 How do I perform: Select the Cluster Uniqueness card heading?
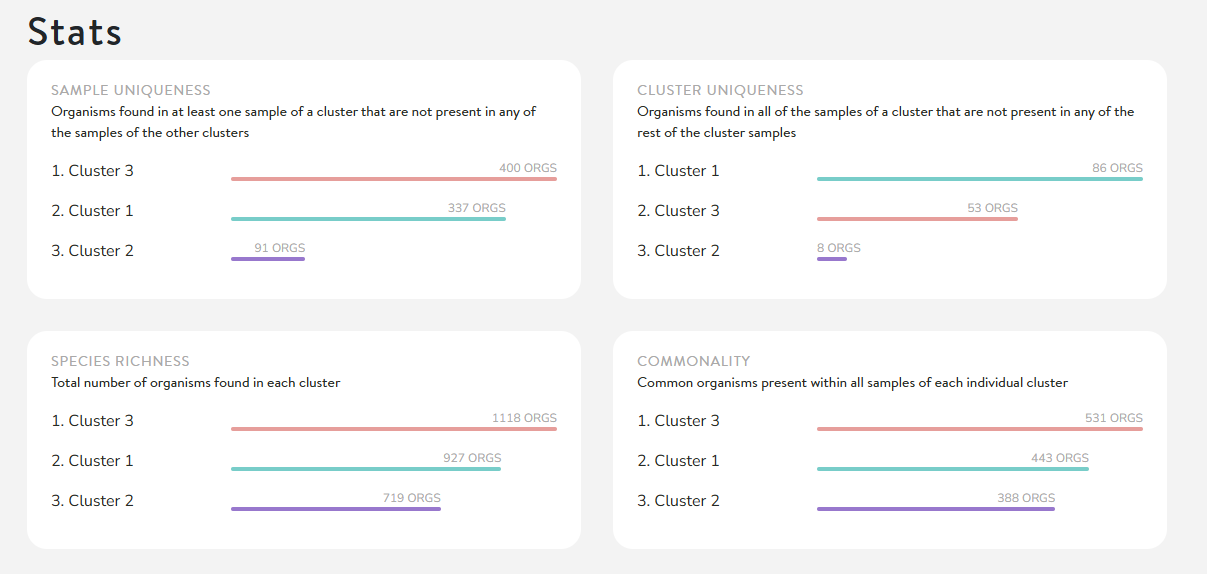pyautogui.click(x=720, y=91)
